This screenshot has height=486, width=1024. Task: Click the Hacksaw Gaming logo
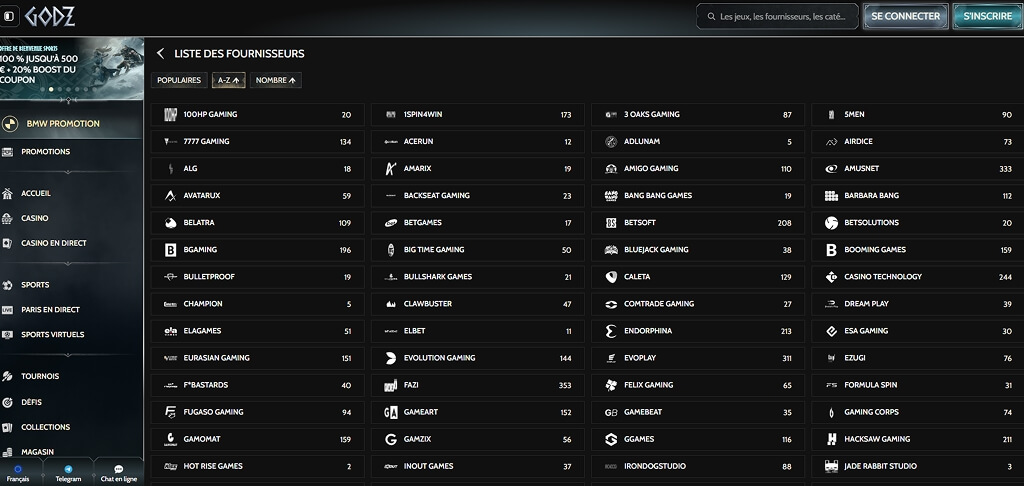[831, 440]
